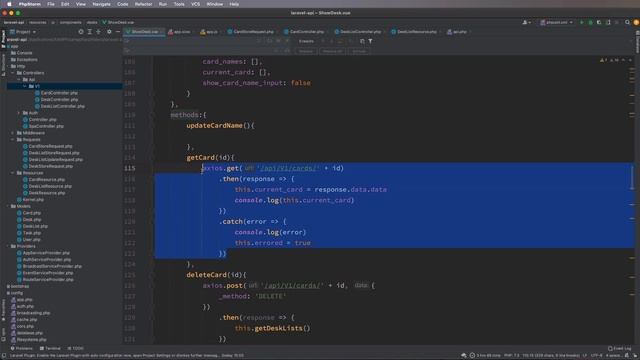The image size is (640, 360).
Task: Click PHP language level in status bar
Action: 511,356
